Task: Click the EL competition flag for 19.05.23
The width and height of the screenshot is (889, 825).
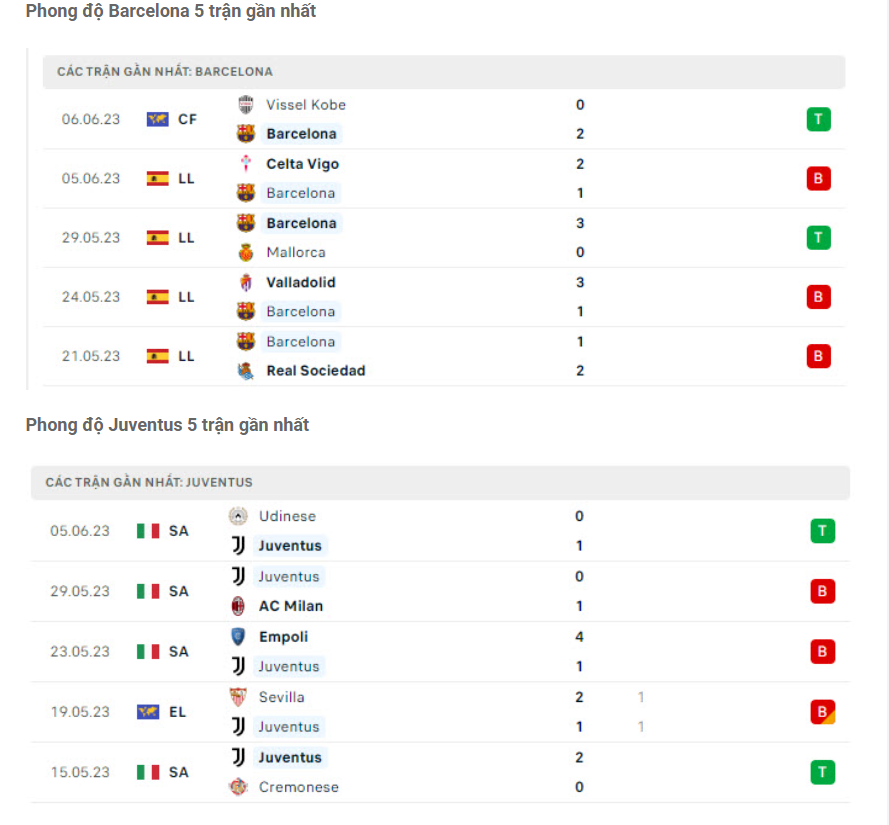Action: click(148, 712)
